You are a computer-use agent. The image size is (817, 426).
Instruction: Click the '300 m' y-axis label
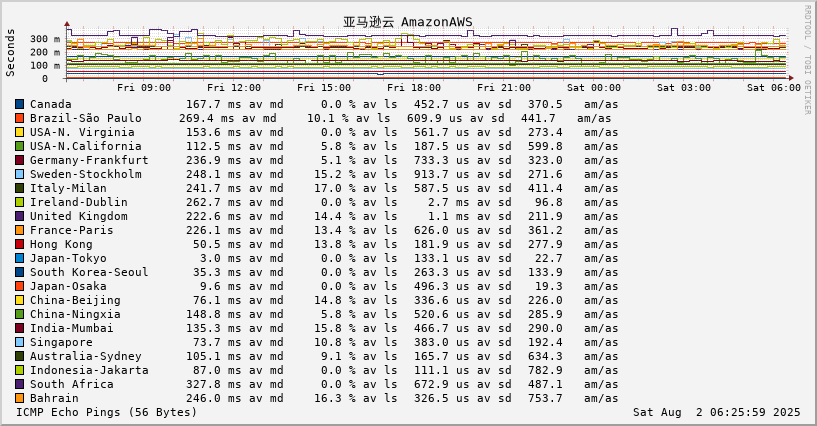coord(45,39)
